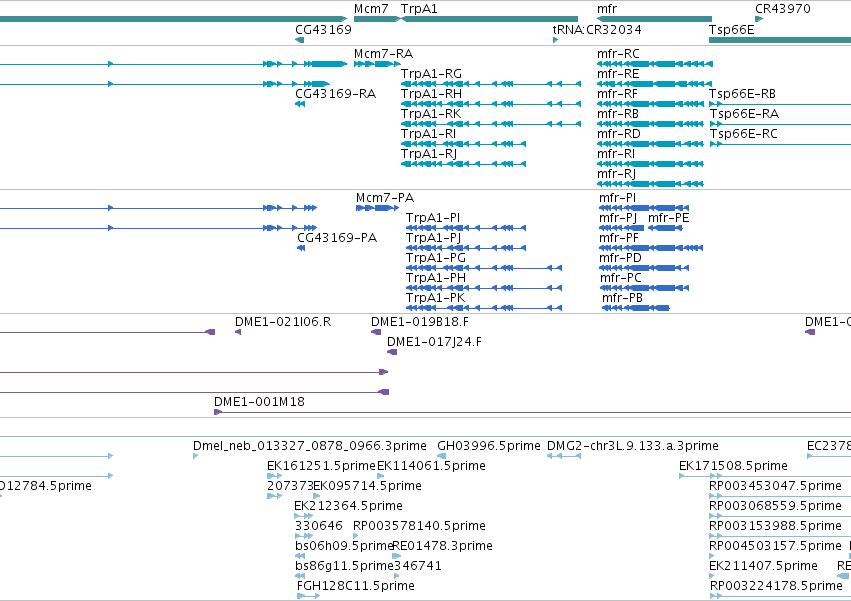Click the Tsp66E-RA transcript label
The image size is (851, 601).
(744, 114)
